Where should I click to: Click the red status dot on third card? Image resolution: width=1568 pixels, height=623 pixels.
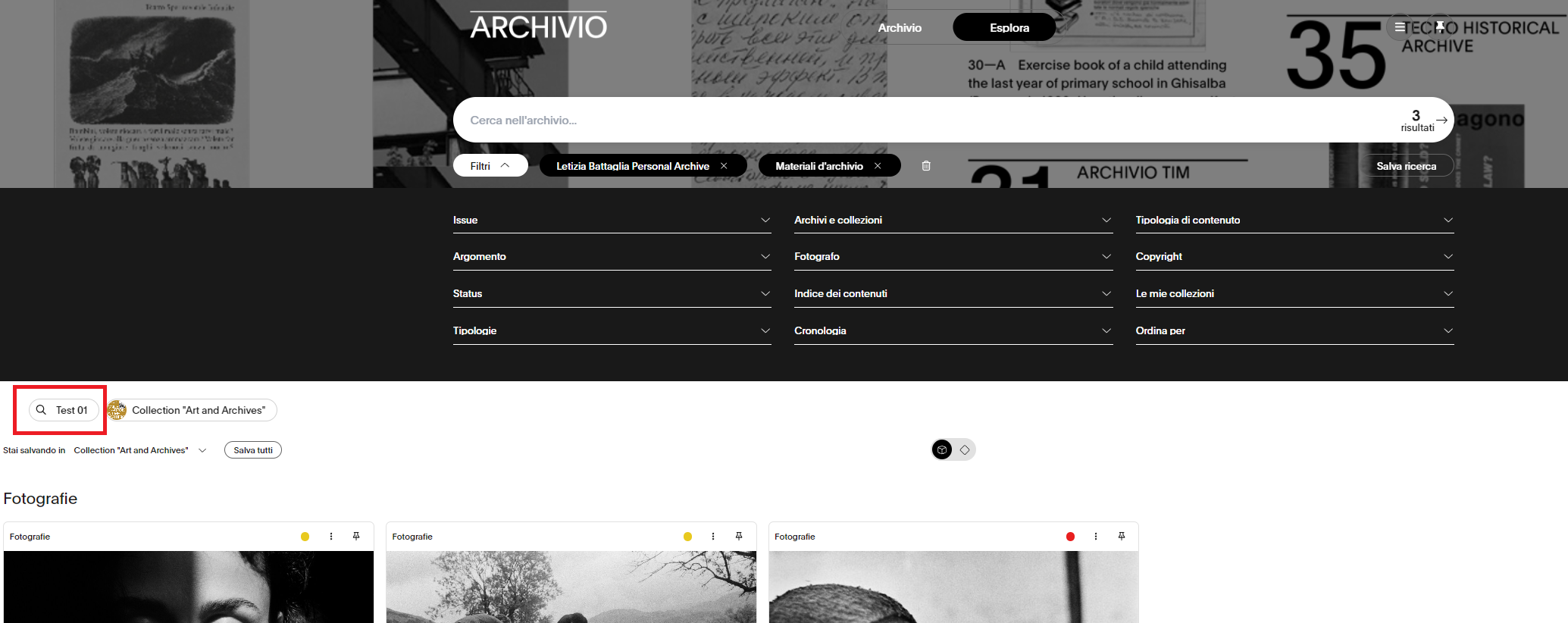coord(1070,537)
